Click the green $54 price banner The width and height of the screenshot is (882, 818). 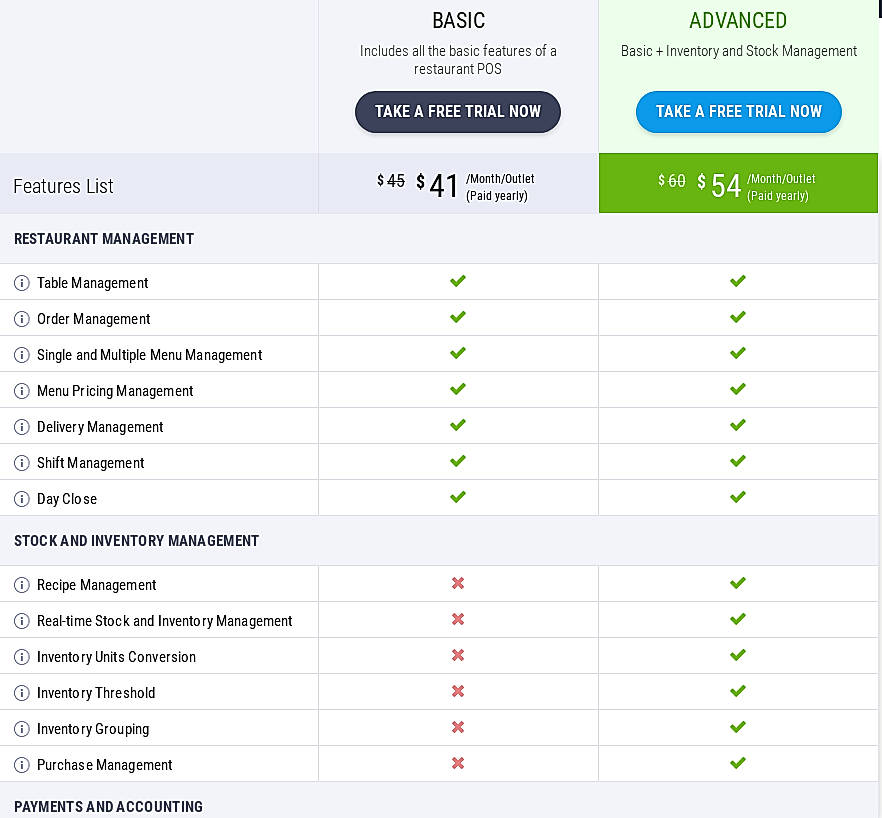(738, 183)
